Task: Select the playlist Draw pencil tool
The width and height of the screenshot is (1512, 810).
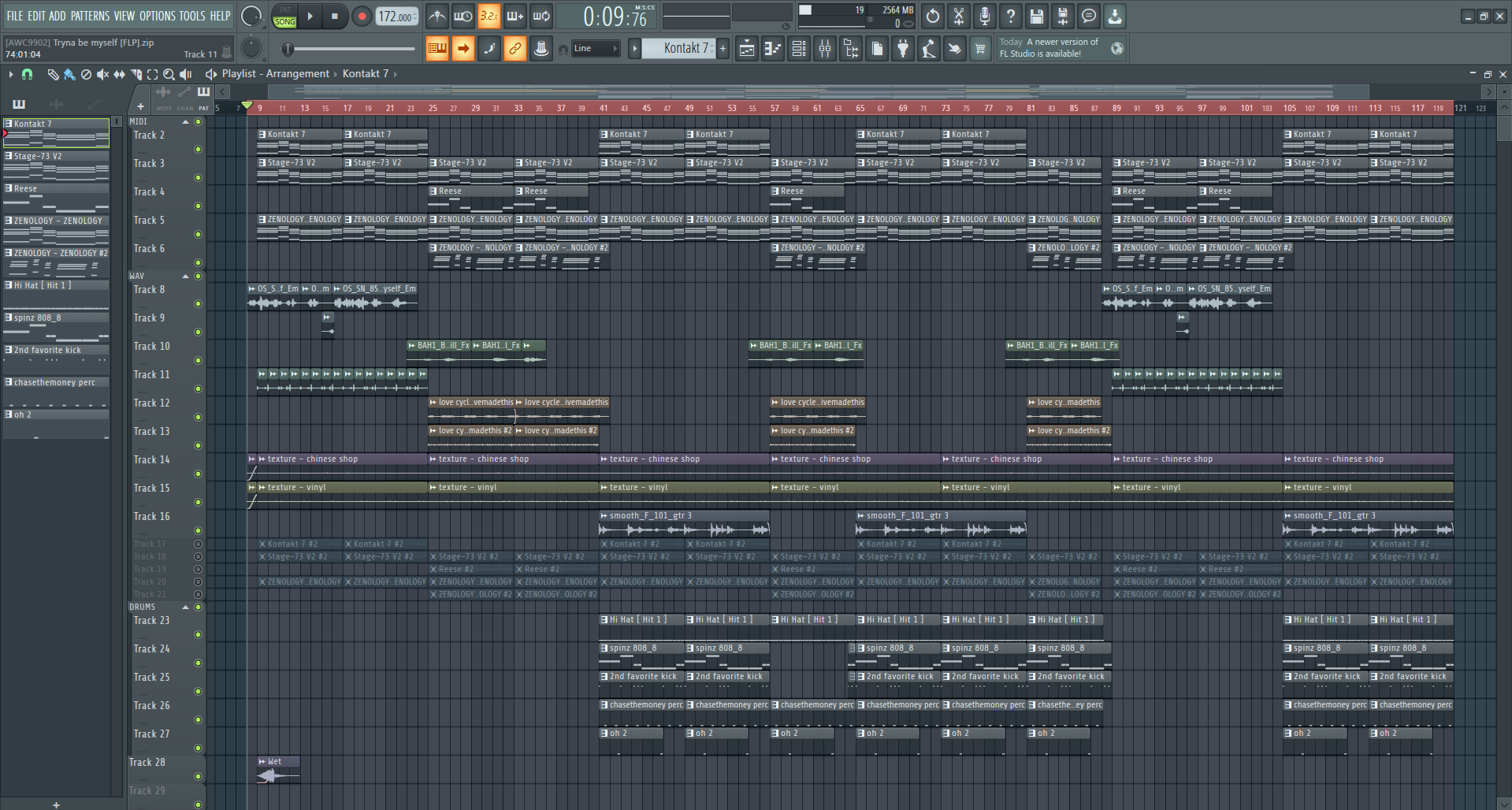Action: pos(53,74)
